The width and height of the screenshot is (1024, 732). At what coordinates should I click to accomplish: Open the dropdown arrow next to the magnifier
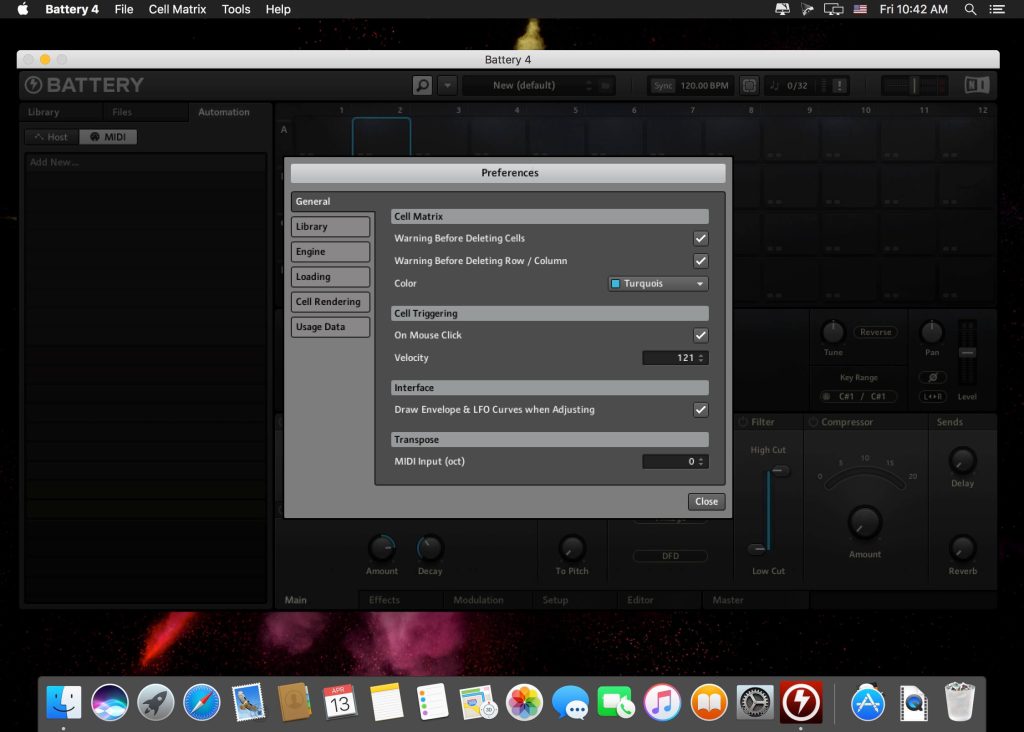click(x=446, y=85)
